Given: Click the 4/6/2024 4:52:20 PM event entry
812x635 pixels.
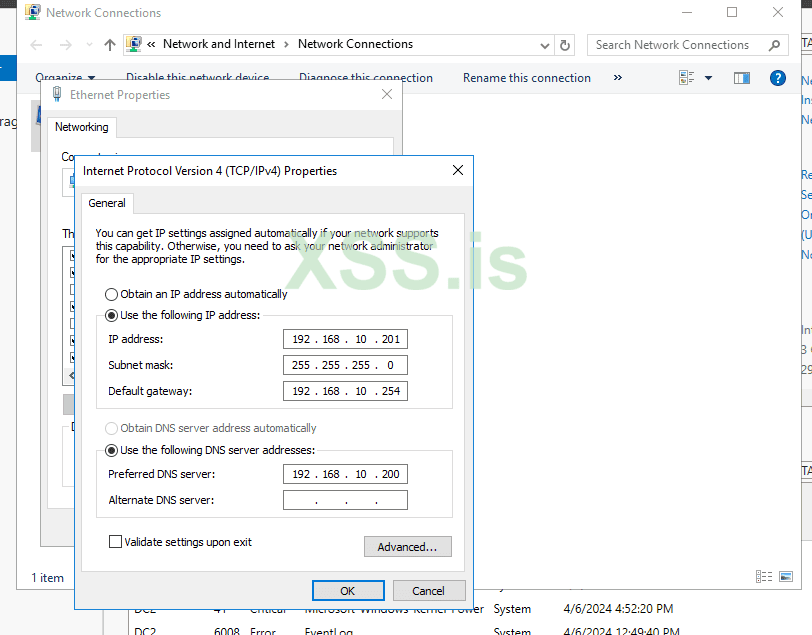Looking at the screenshot, I should coord(618,609).
